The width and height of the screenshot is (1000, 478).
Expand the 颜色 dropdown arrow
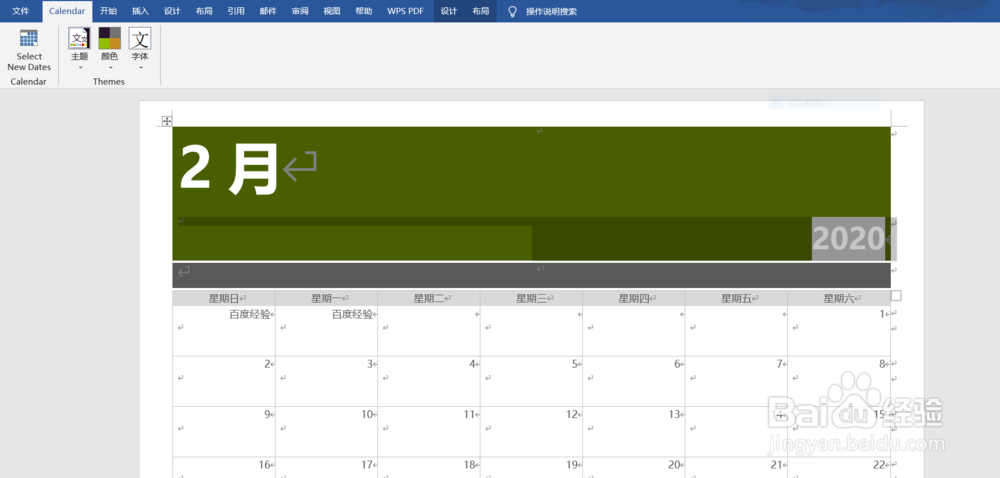click(x=110, y=67)
